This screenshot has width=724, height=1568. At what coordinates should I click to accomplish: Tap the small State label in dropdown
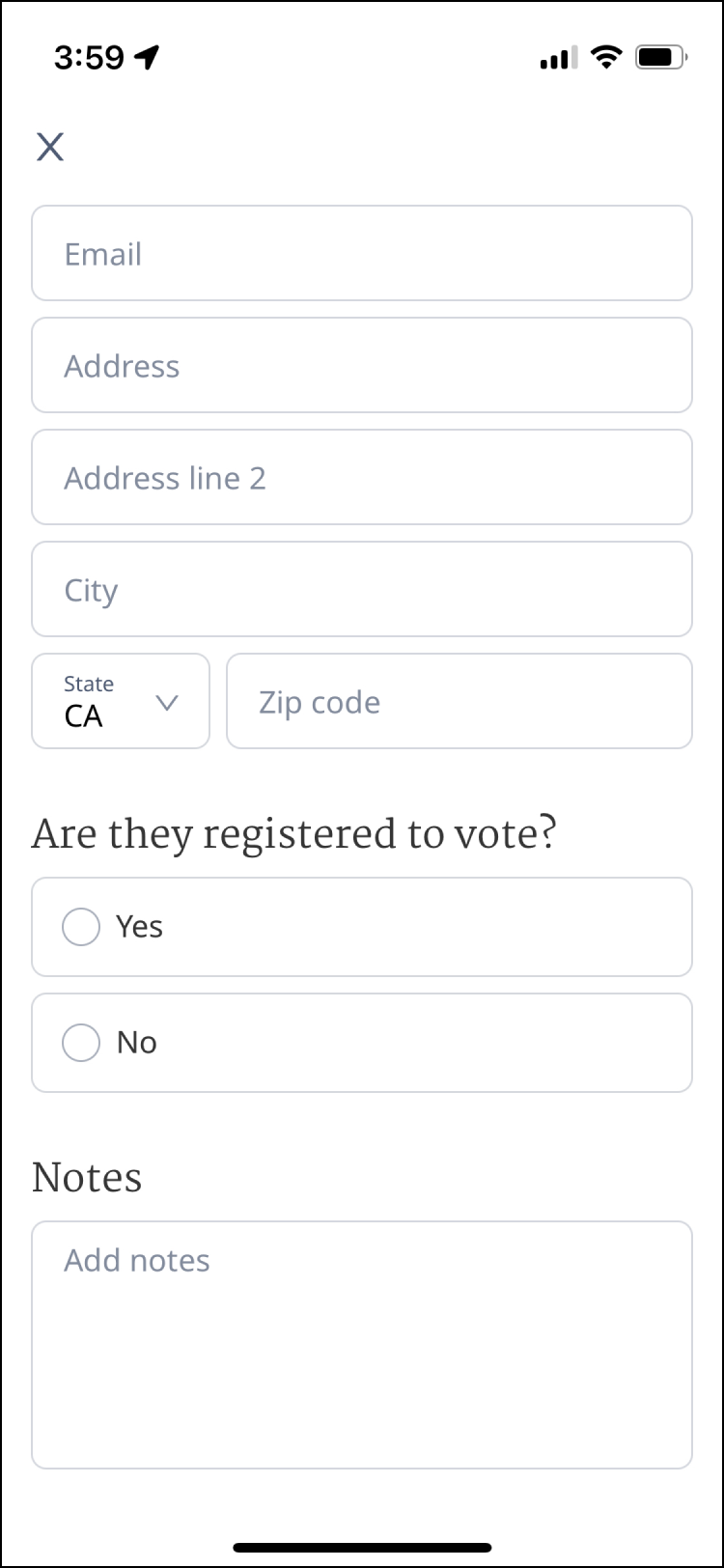pyautogui.click(x=89, y=684)
